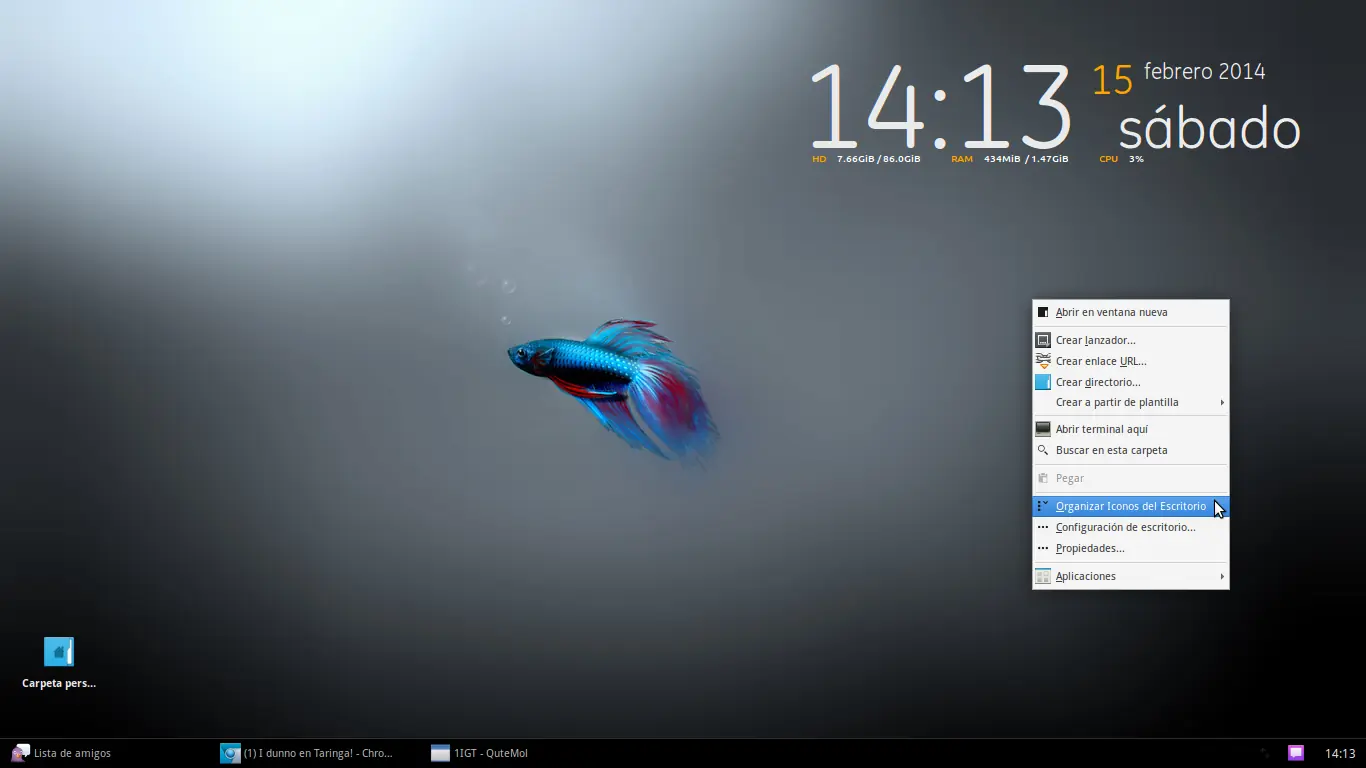Image resolution: width=1366 pixels, height=768 pixels.
Task: Expand the Crear a partir de plantilla submenu
Action: click(1130, 402)
